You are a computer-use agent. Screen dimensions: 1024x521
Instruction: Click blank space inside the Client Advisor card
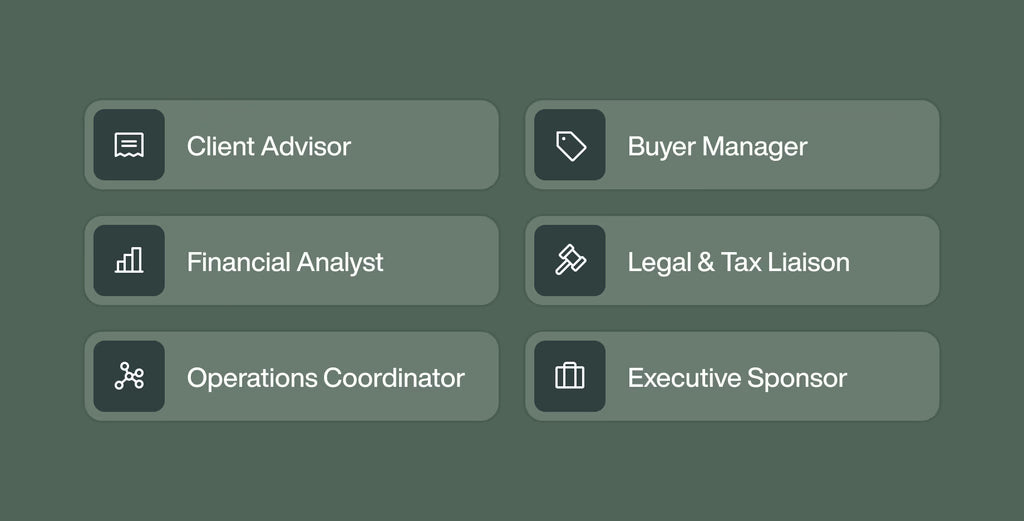point(424,145)
